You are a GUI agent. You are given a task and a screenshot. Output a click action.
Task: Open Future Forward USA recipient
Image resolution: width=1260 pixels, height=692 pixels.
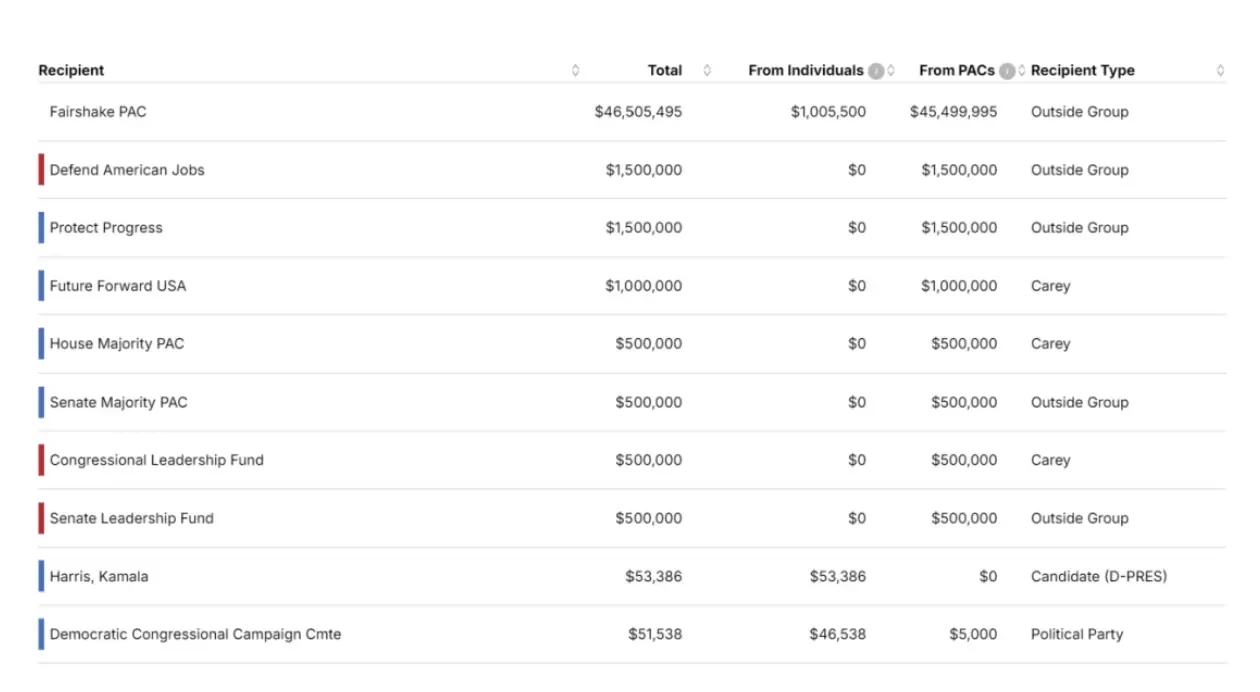pos(118,286)
